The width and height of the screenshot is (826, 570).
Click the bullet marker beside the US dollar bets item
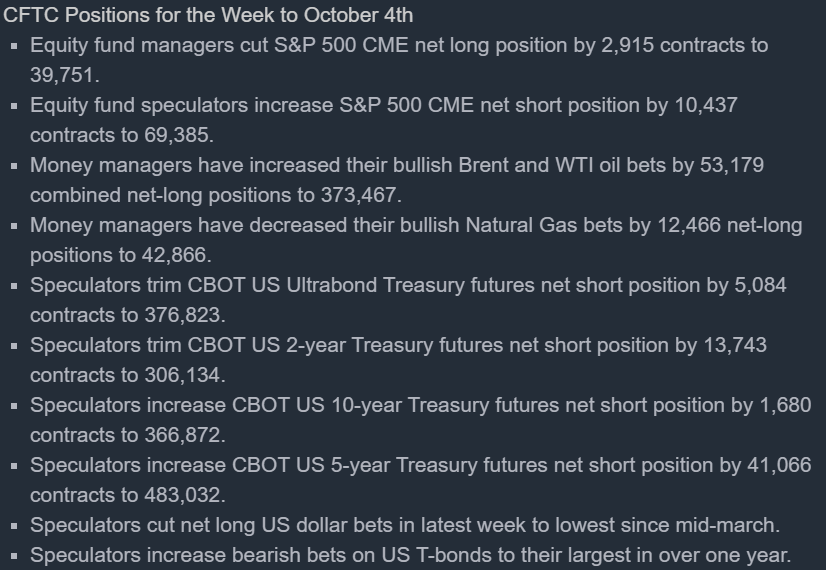coord(14,526)
